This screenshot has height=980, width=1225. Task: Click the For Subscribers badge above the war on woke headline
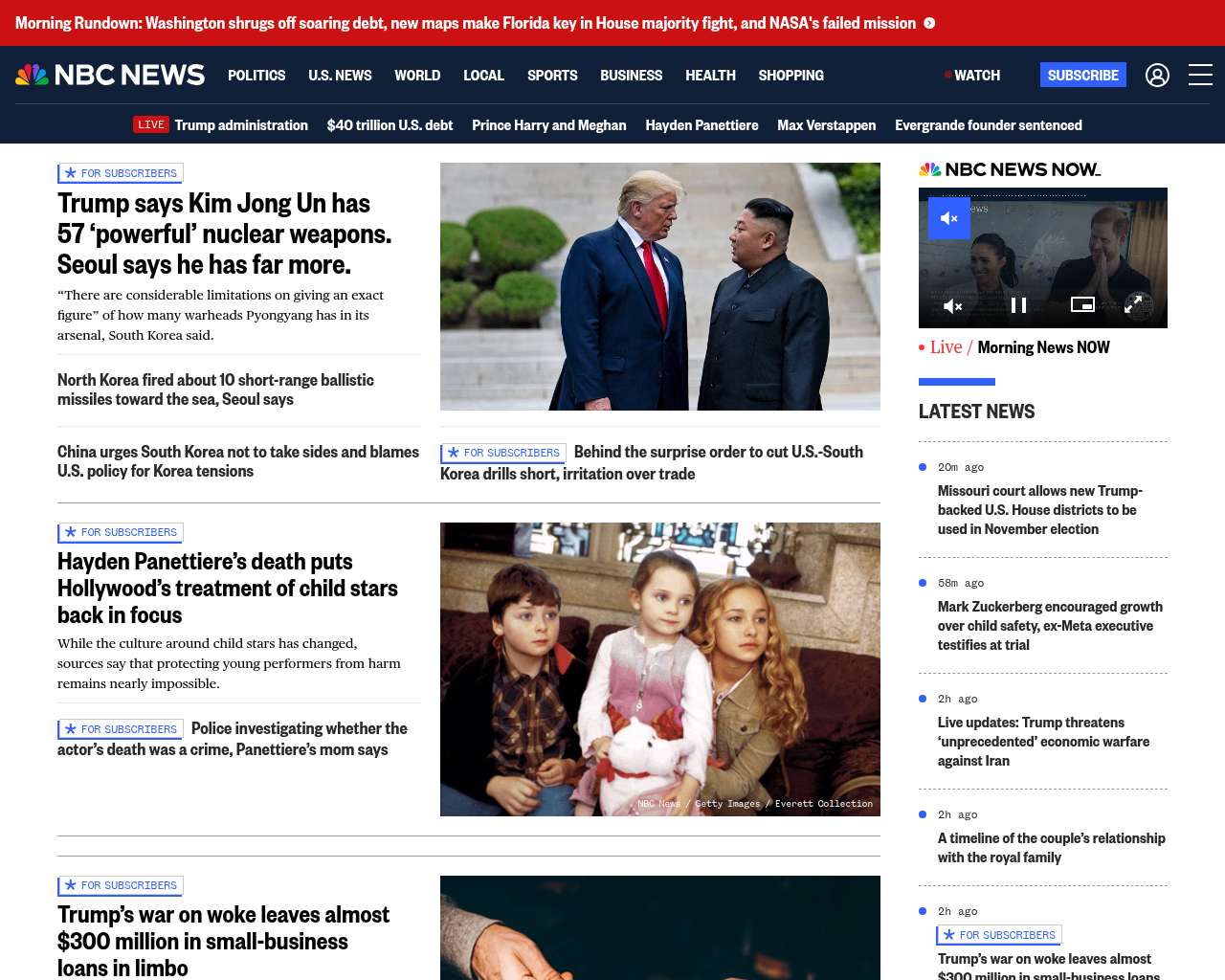click(x=121, y=885)
